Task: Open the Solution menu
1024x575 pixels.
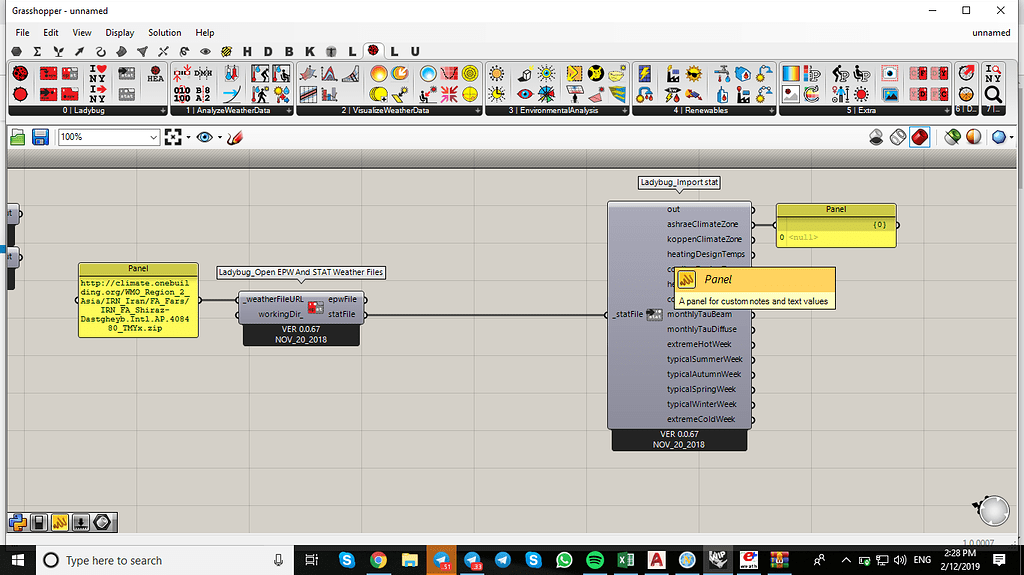Action: coord(165,33)
